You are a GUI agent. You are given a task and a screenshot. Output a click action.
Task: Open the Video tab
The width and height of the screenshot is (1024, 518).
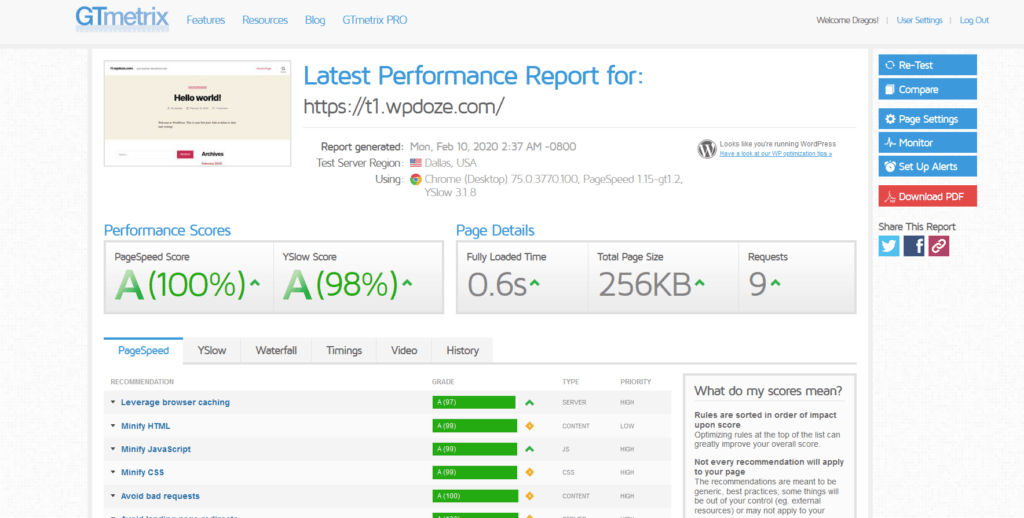coord(404,350)
